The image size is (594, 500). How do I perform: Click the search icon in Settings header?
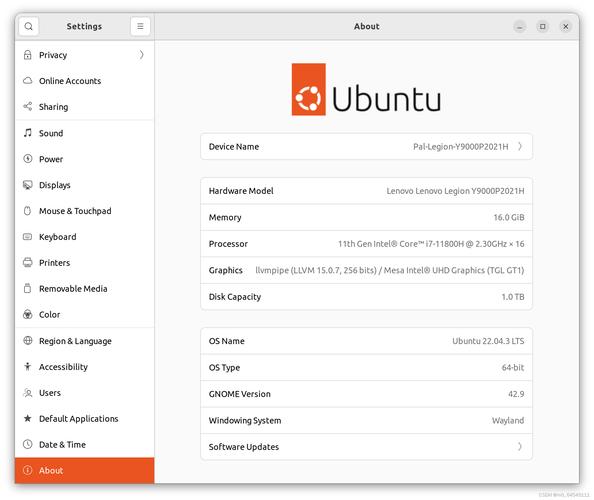[x=28, y=26]
